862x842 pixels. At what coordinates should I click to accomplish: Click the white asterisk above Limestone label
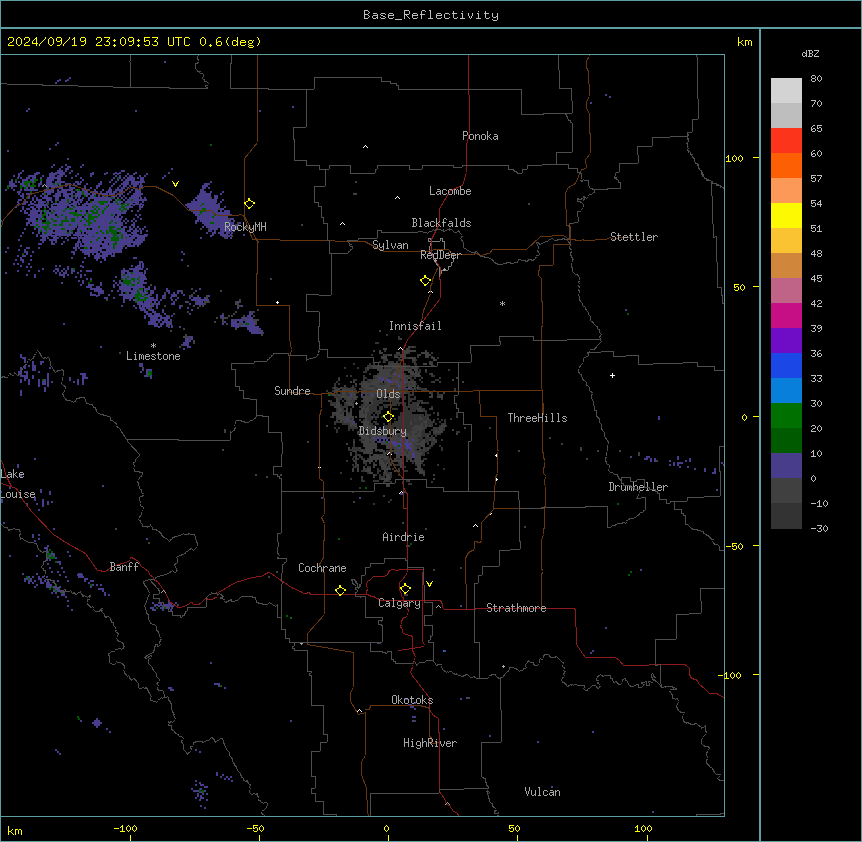tap(153, 346)
